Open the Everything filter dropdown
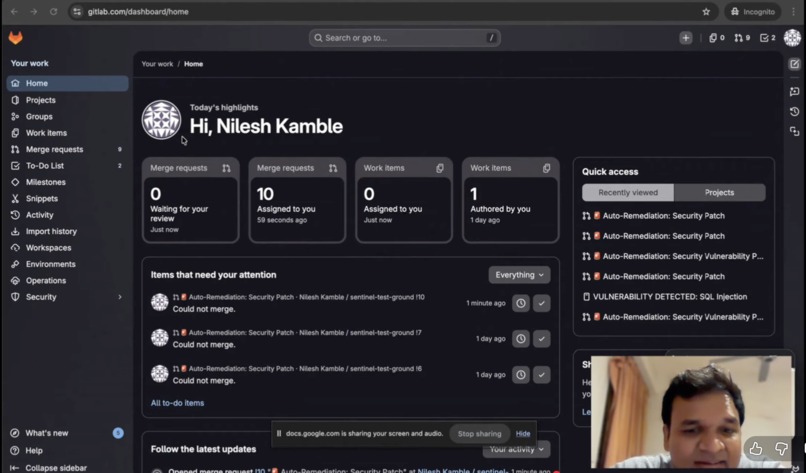 (519, 275)
